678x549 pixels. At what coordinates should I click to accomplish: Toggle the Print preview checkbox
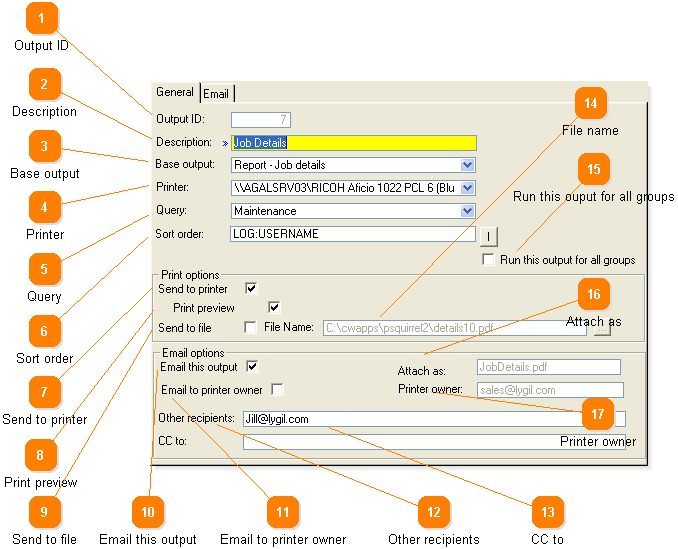tap(274, 307)
